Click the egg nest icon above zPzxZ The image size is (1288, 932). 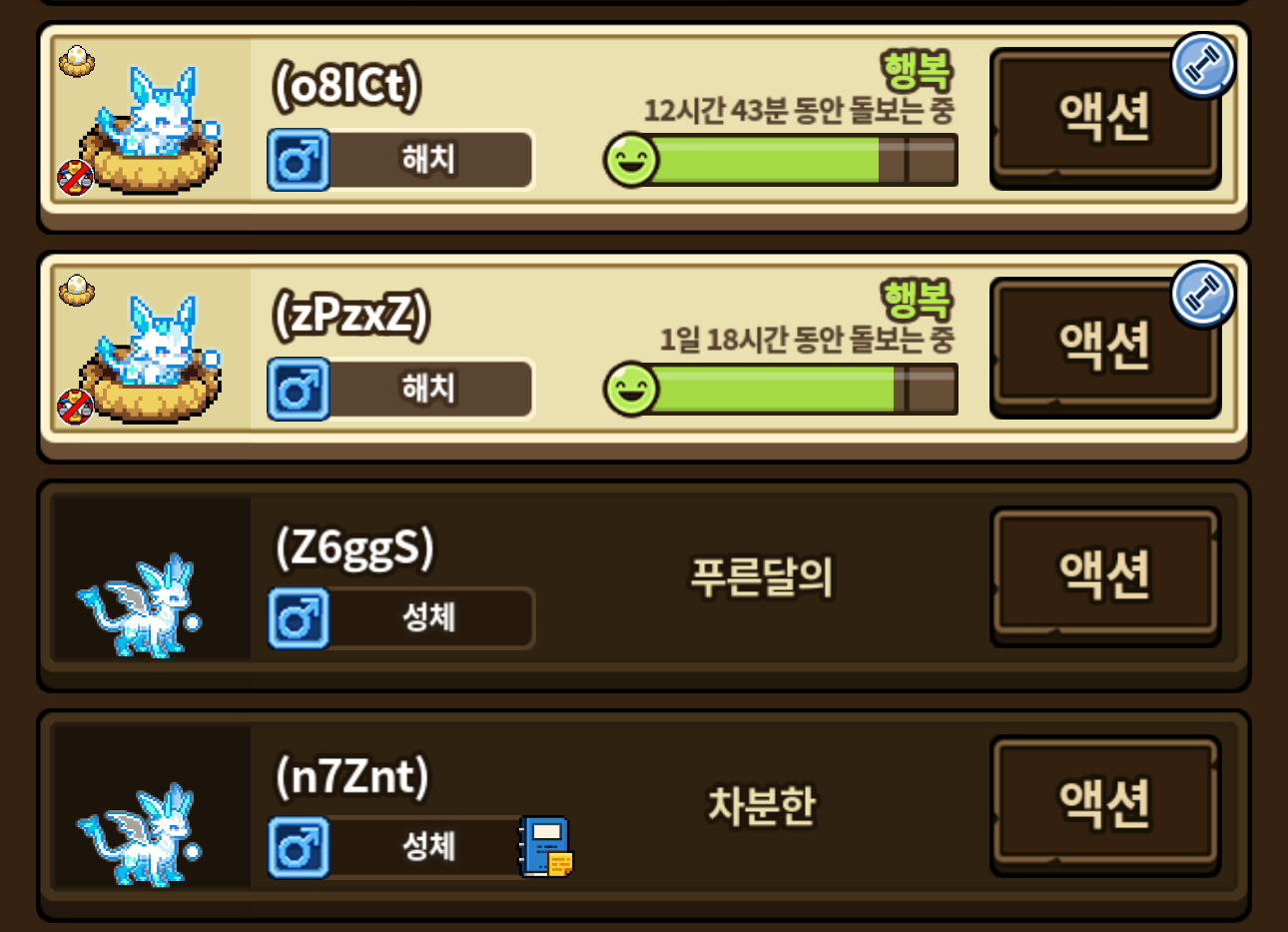point(77,291)
